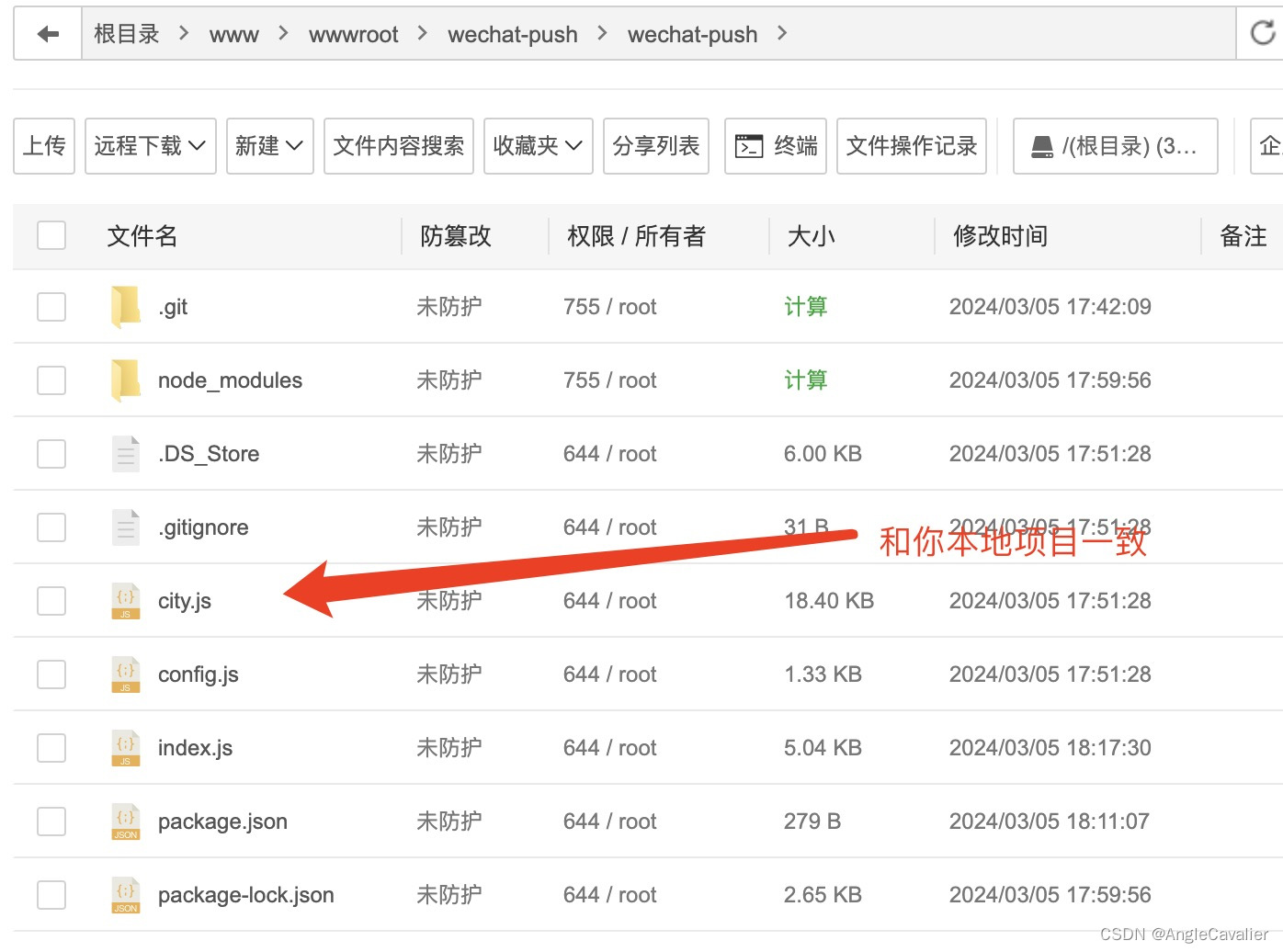Open the config.js file name
The height and width of the screenshot is (952, 1283).
(199, 674)
